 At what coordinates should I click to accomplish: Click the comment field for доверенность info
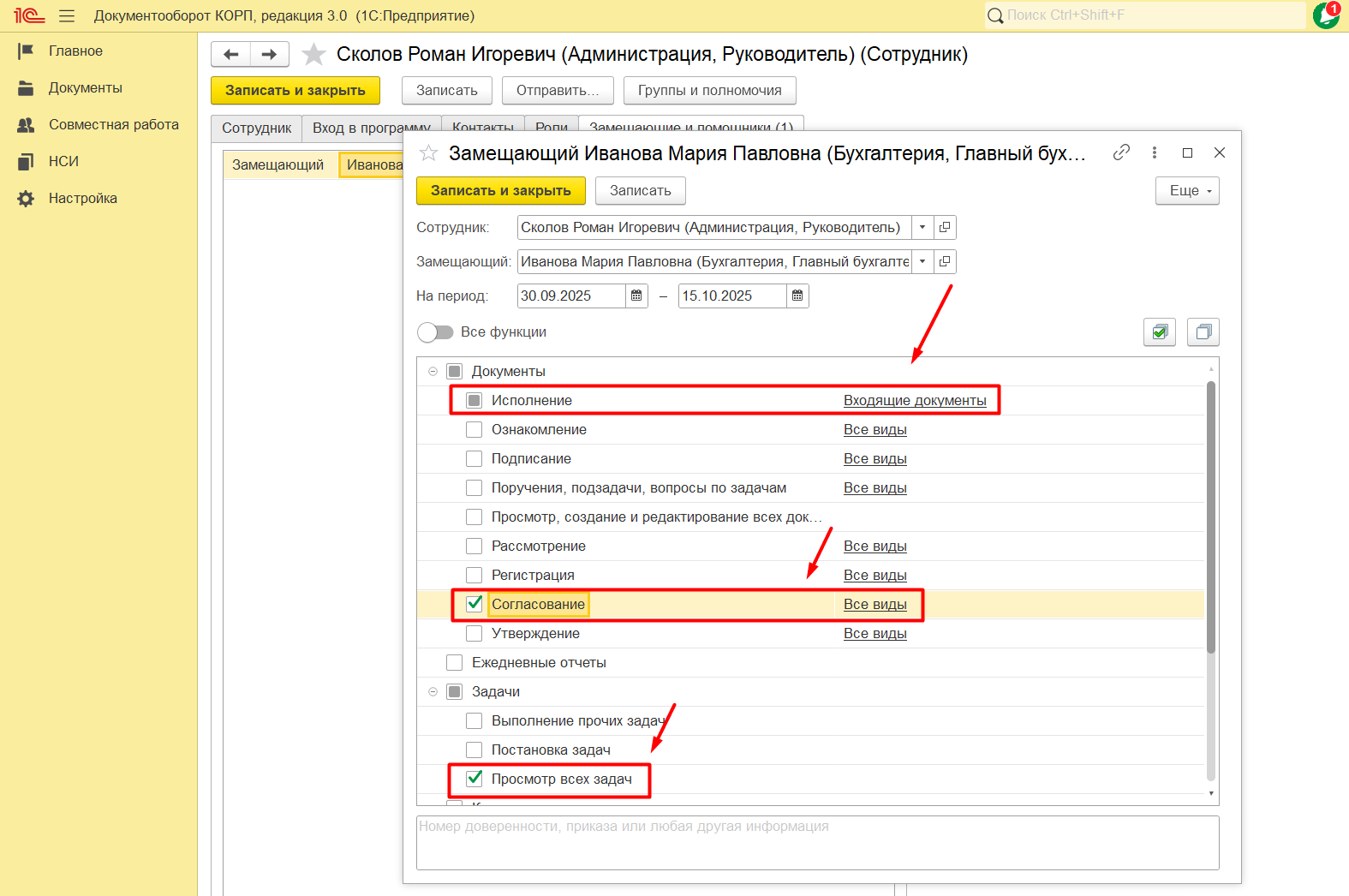coord(818,843)
